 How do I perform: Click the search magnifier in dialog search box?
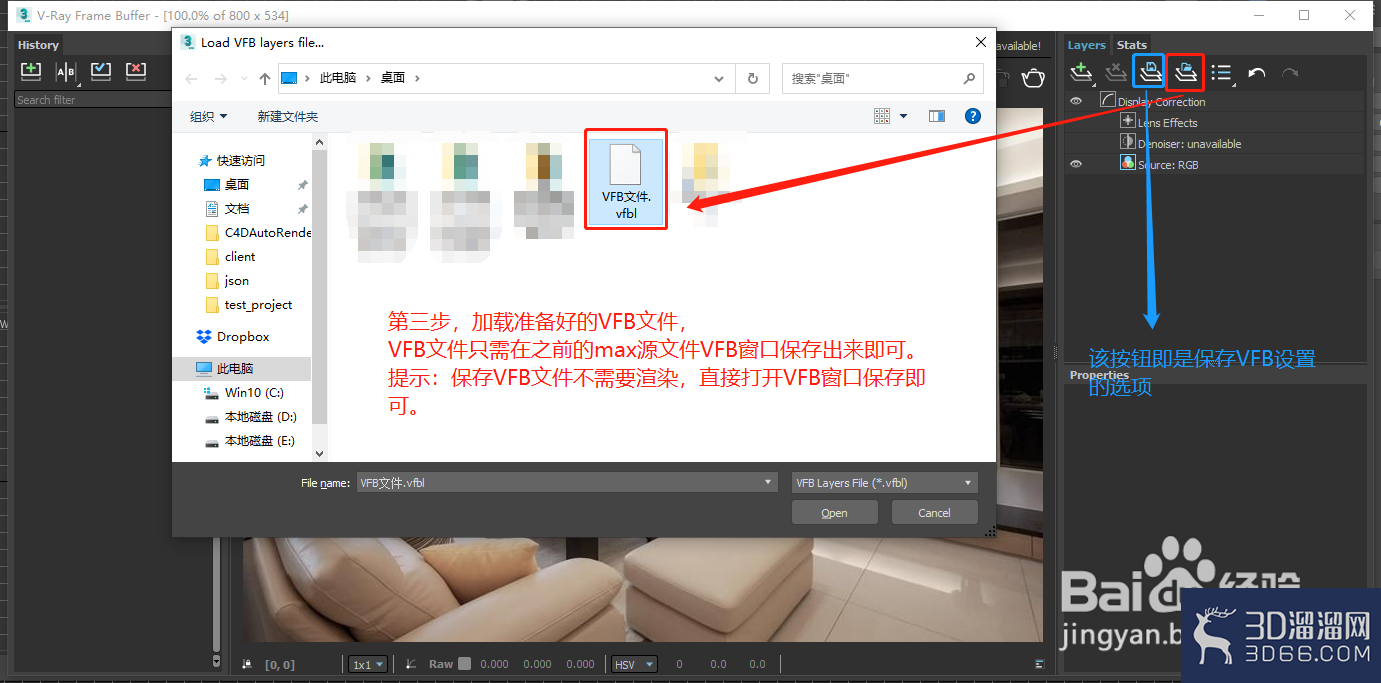[969, 78]
